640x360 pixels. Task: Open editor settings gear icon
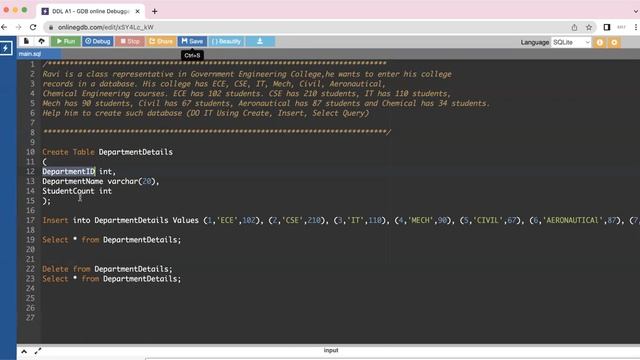pyautogui.click(x=614, y=42)
